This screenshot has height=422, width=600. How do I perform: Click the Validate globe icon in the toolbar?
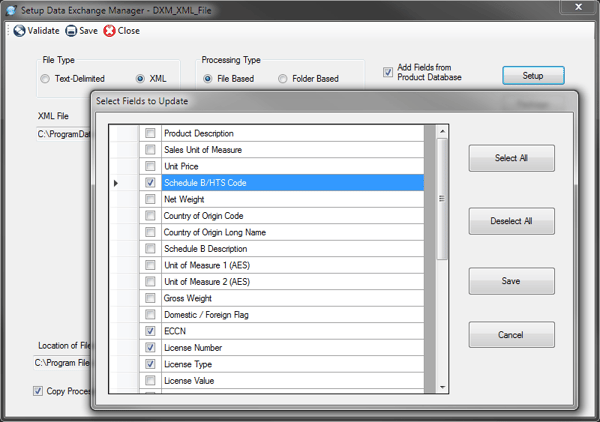click(19, 31)
